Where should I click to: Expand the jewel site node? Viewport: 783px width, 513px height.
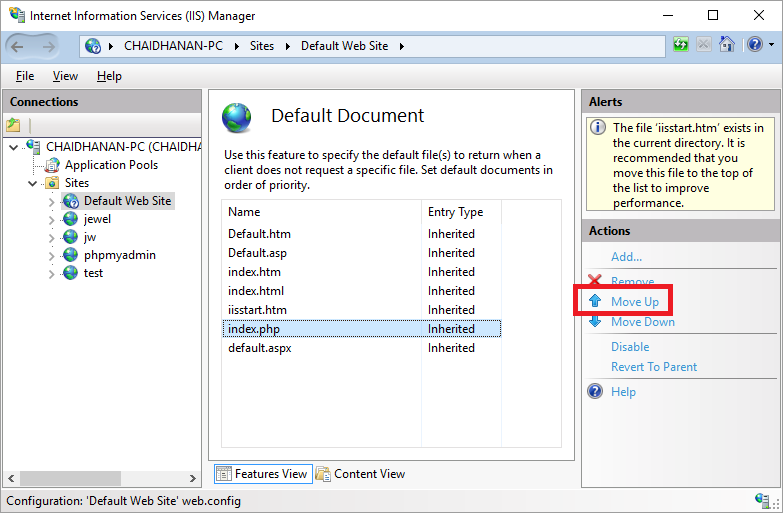(51, 220)
